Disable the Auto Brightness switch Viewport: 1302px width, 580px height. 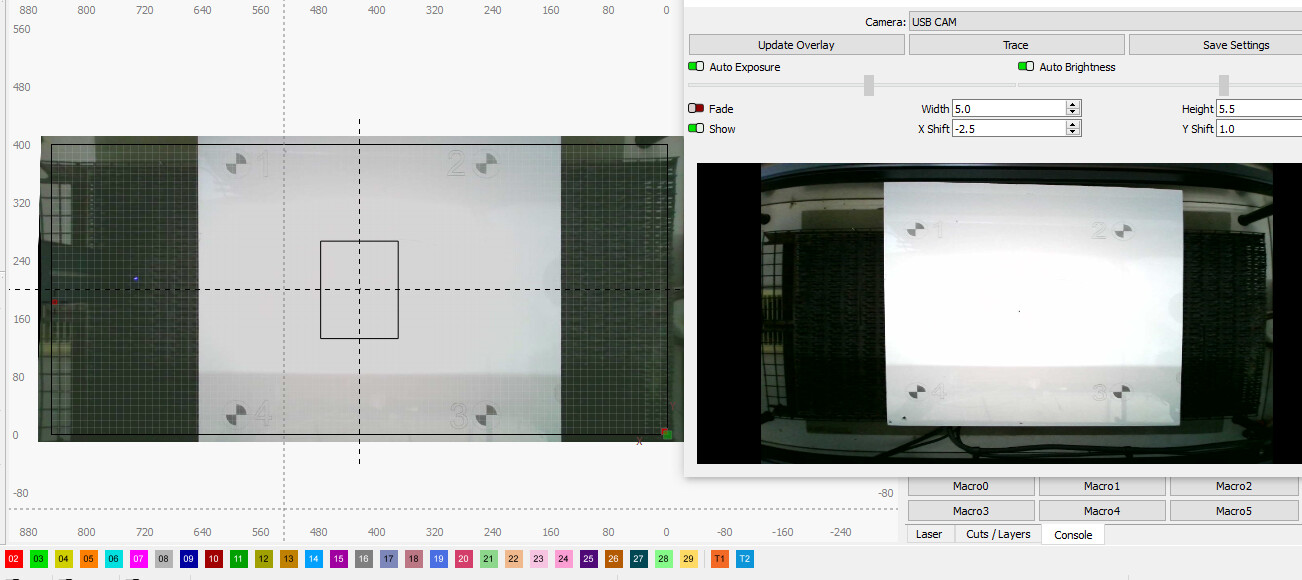[x=1026, y=67]
